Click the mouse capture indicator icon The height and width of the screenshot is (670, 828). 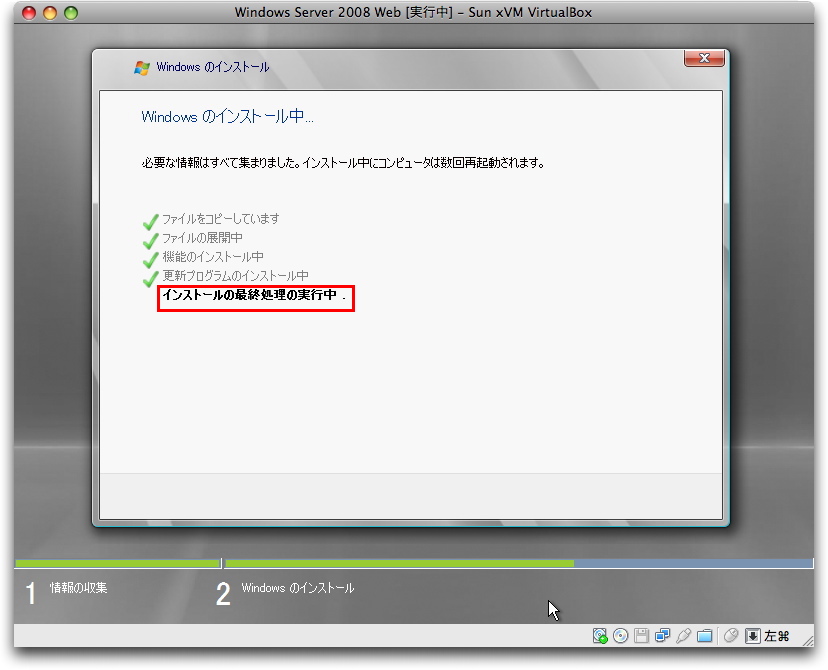pos(731,635)
